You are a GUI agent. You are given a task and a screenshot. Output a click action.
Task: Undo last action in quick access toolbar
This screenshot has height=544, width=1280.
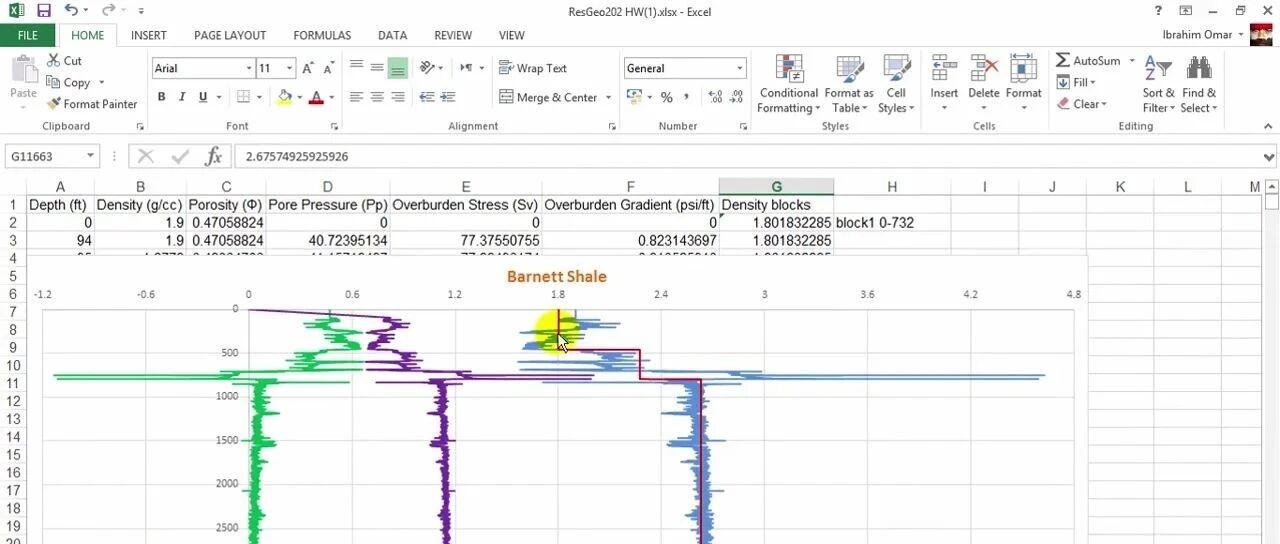point(71,11)
